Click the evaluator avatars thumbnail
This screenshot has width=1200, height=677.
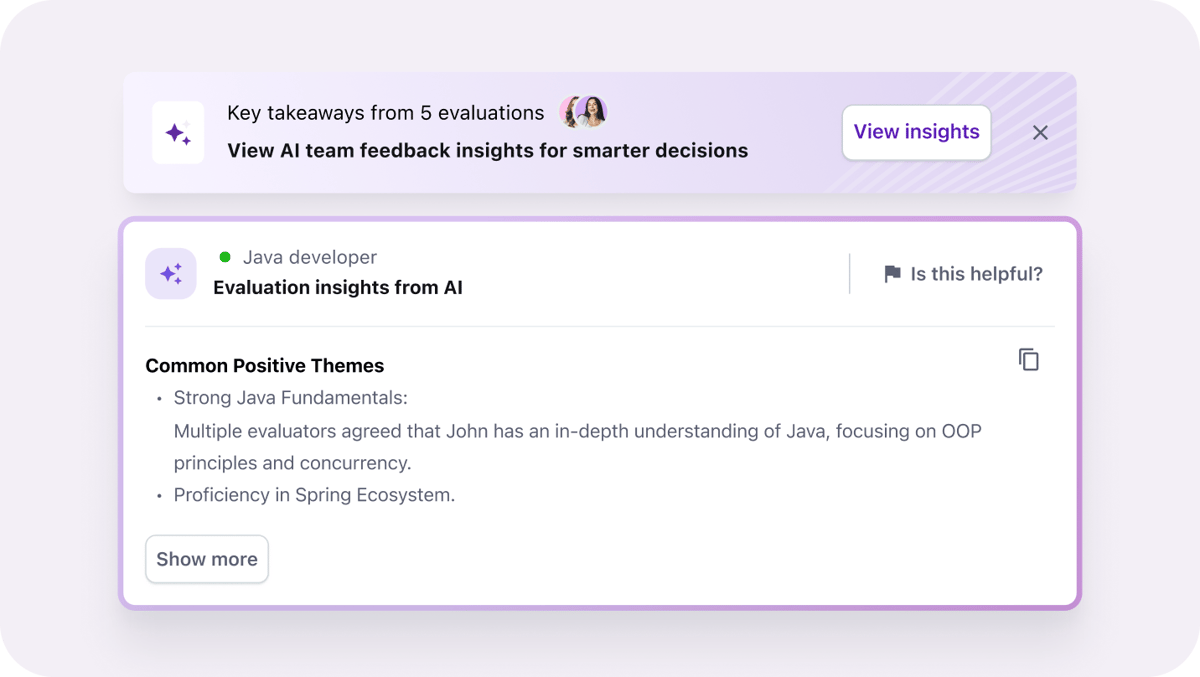pos(584,112)
